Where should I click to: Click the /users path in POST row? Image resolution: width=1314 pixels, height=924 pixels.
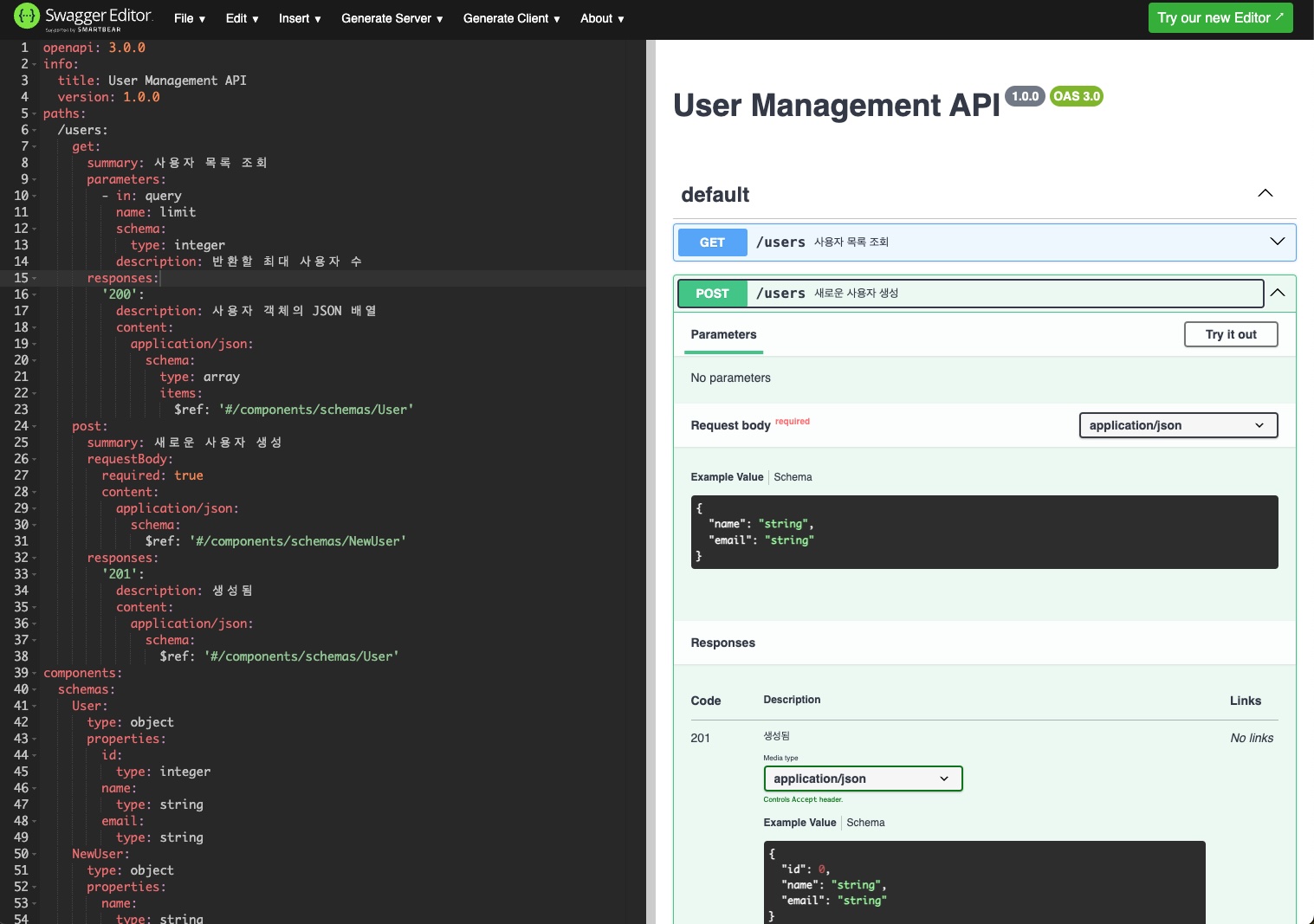point(780,294)
